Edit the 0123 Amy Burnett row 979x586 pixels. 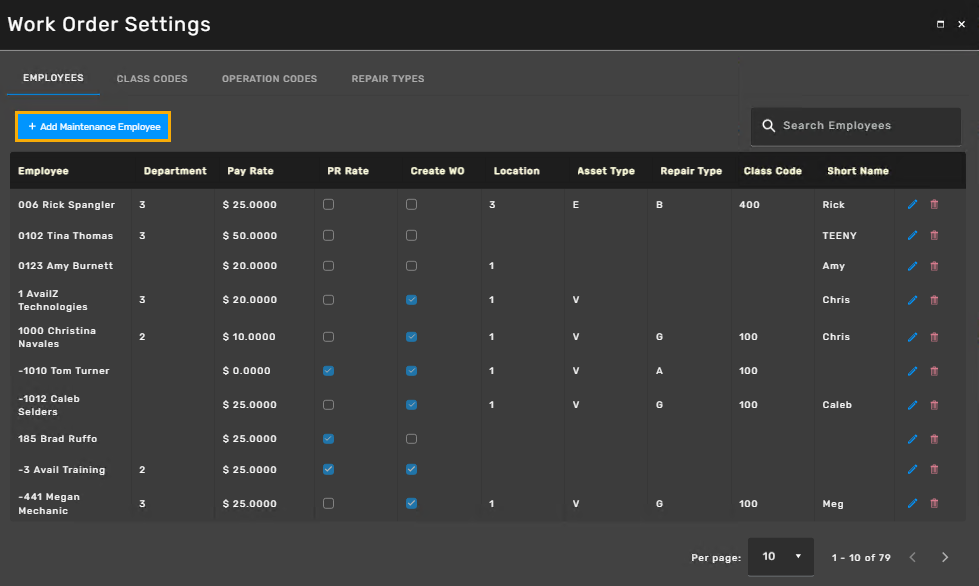pos(912,266)
